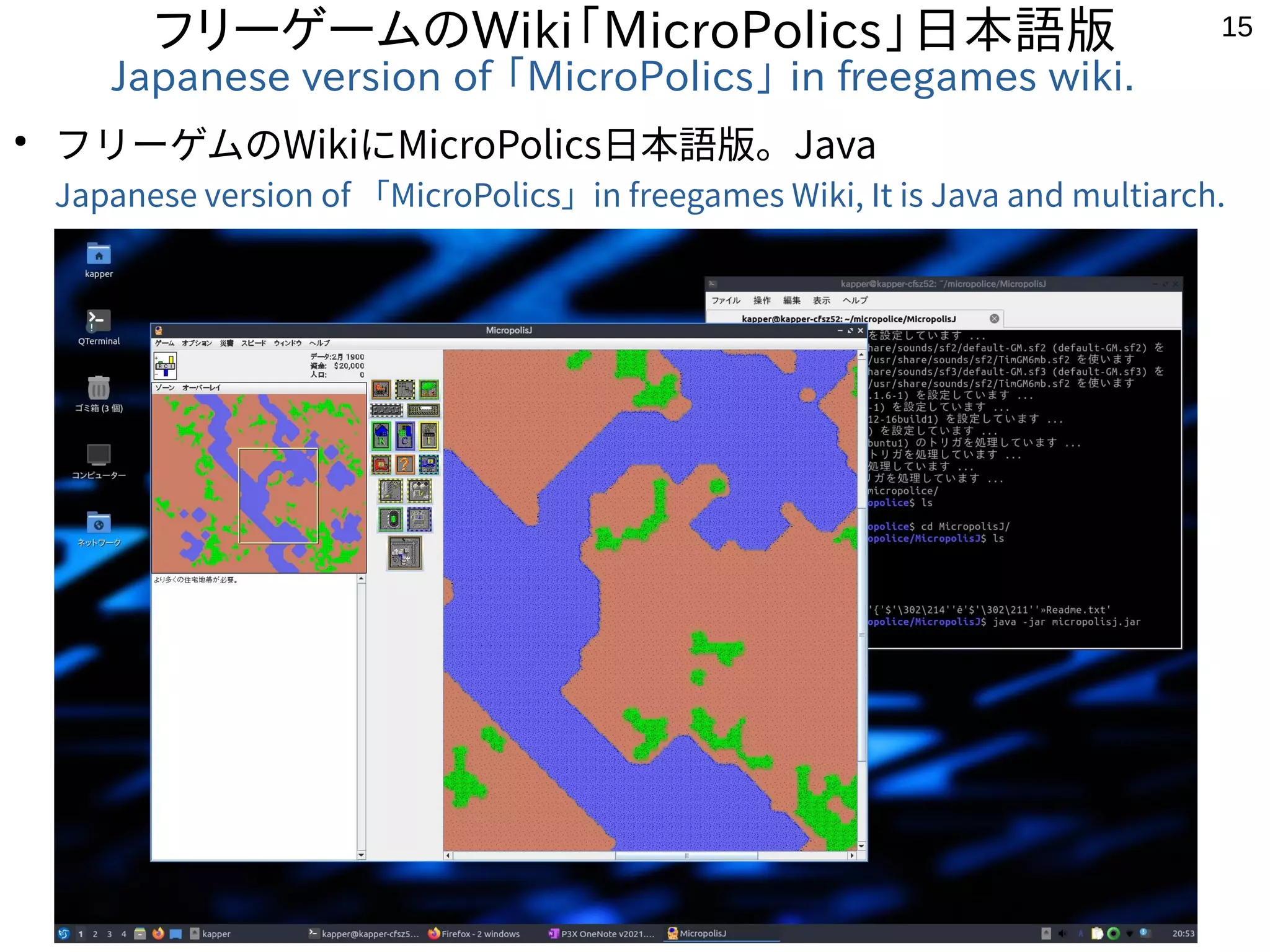Image resolution: width=1270 pixels, height=952 pixels.
Task: Open 表示 menu in terminal window
Action: 821,301
